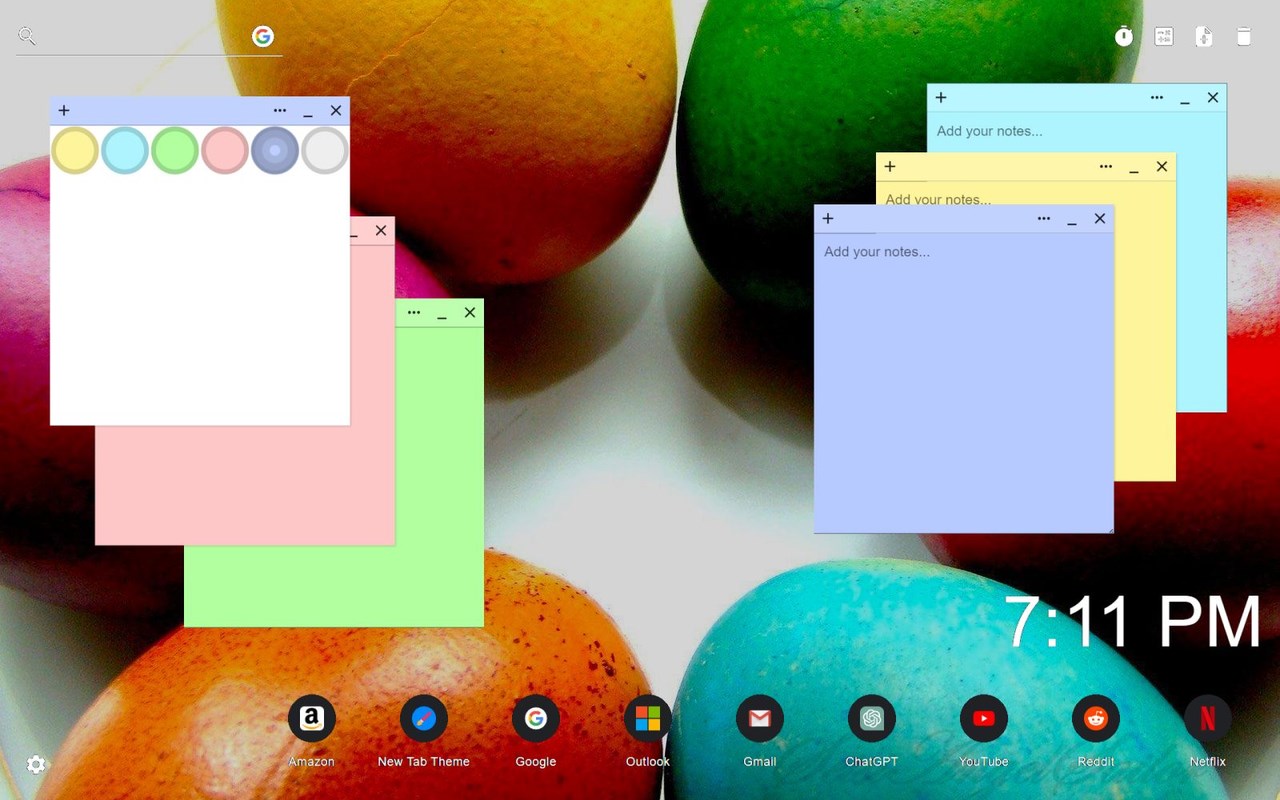Pick the pink color swatch
The height and width of the screenshot is (800, 1280).
coord(225,150)
